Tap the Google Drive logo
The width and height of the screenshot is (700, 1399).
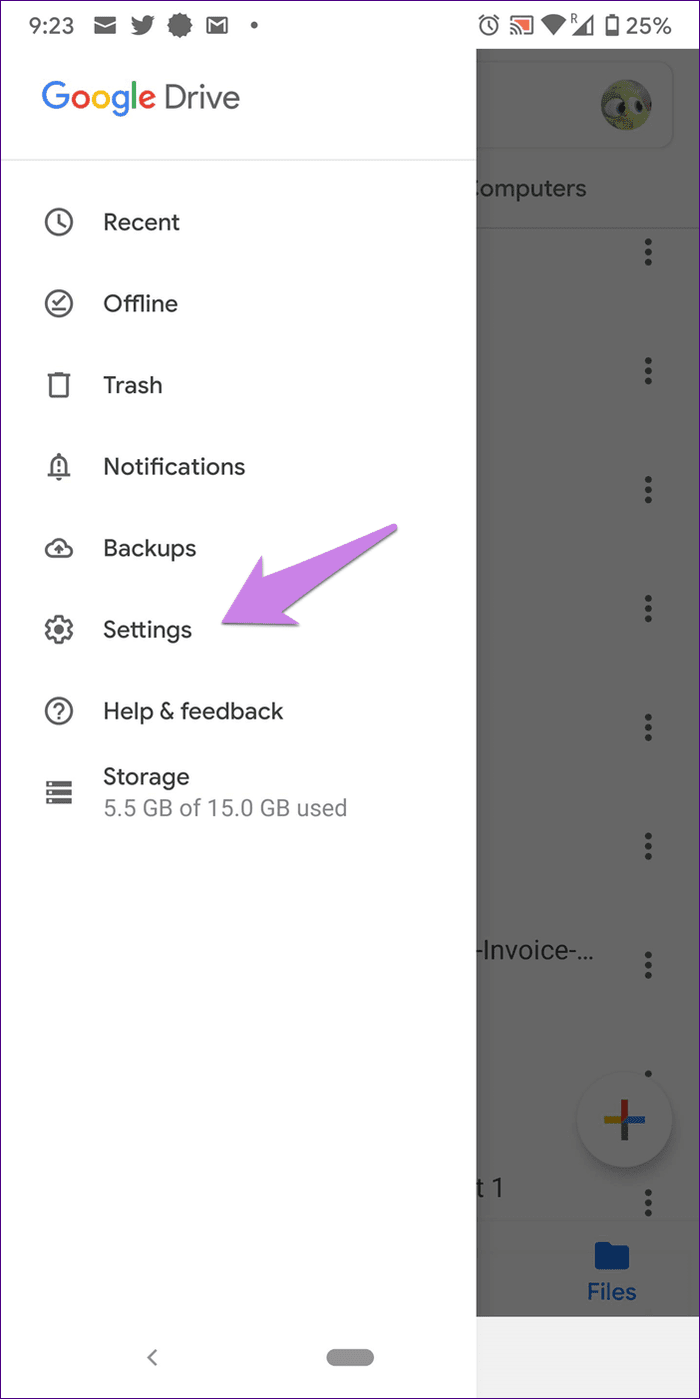click(141, 98)
